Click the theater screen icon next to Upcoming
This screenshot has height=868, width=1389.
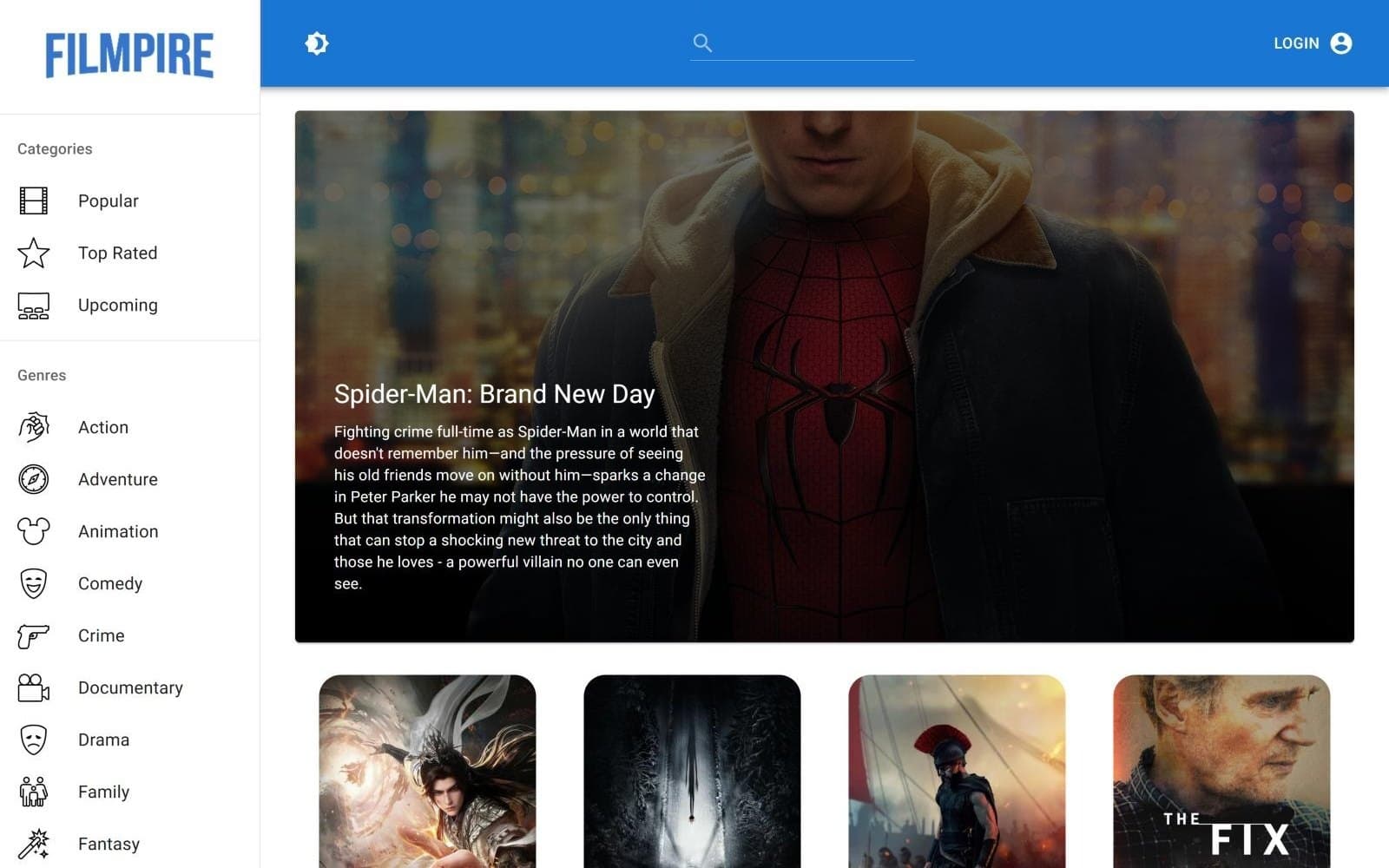34,306
